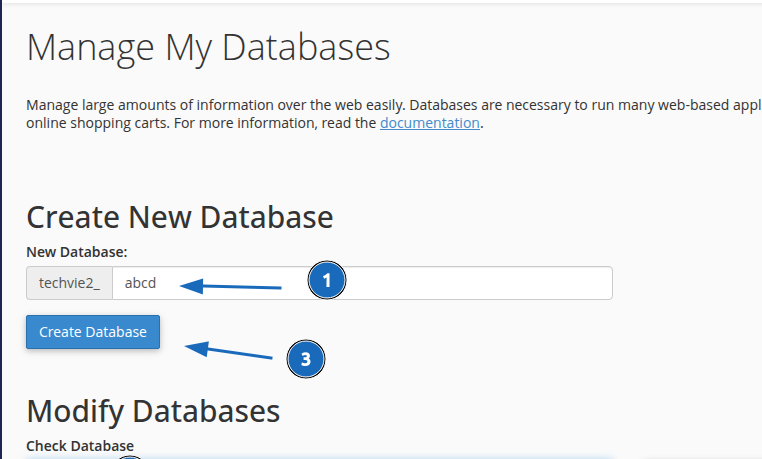Screen dimensions: 762x459
Task: Focus the New Database name input field
Action: click(362, 283)
